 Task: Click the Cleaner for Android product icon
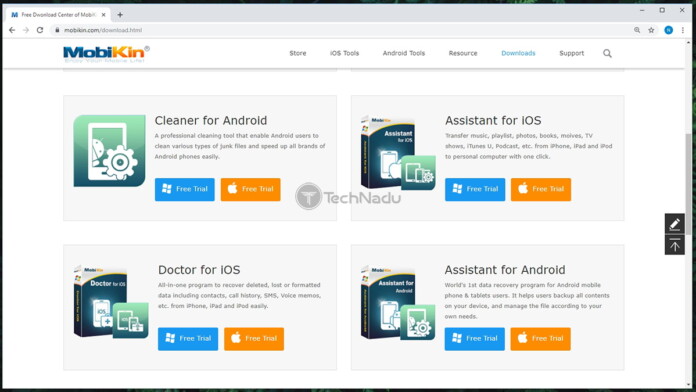click(x=109, y=150)
